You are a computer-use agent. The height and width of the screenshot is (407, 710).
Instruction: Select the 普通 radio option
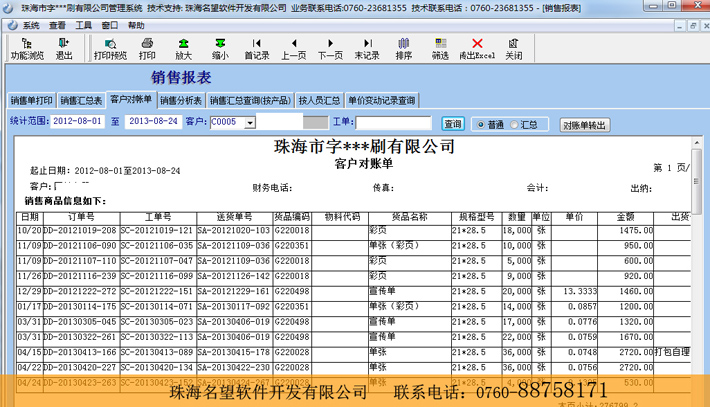click(x=490, y=124)
